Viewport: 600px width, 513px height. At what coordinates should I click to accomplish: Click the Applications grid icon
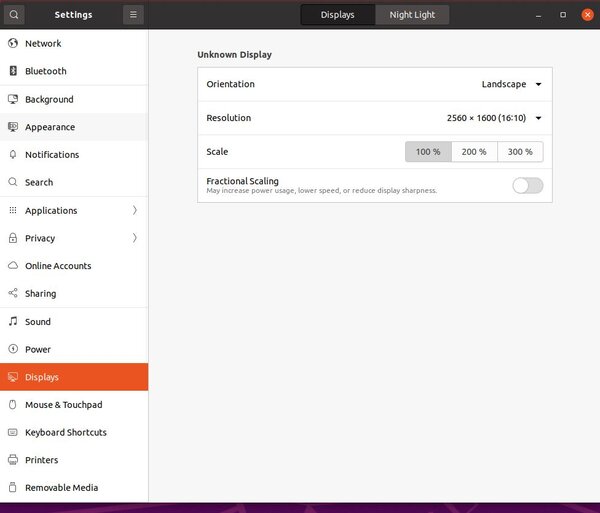13,210
